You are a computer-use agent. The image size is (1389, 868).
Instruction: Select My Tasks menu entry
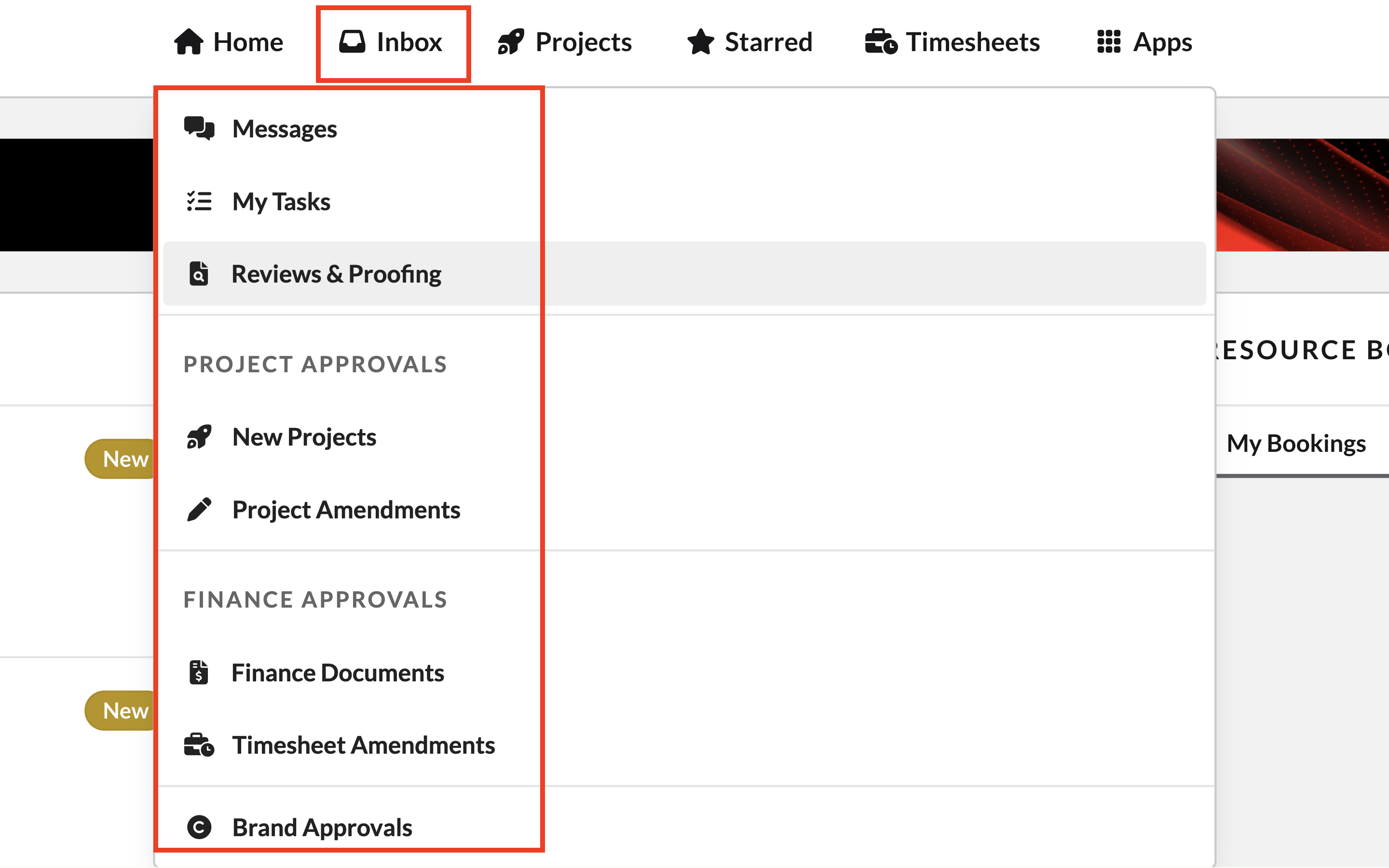tap(281, 202)
